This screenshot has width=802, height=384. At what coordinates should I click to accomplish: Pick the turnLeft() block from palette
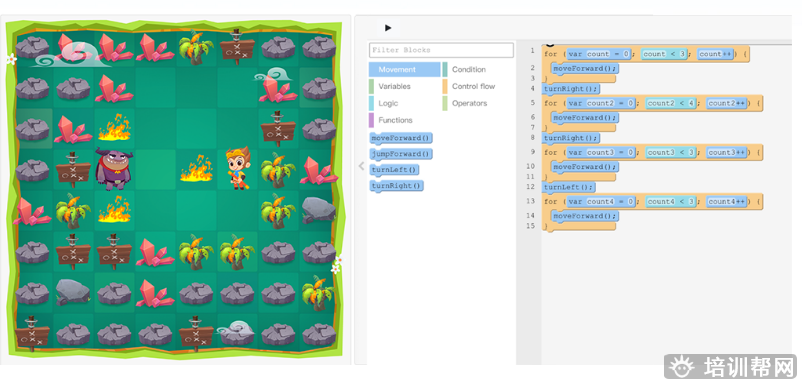pos(394,170)
